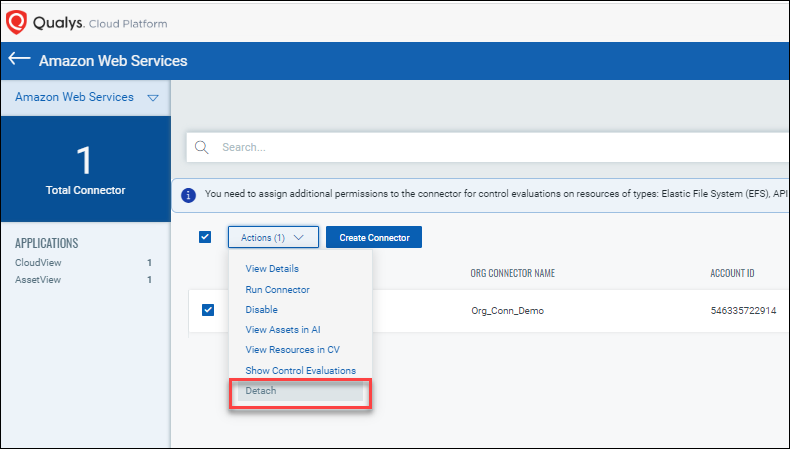Click Detach in the Actions menu
Viewport: 790px width, 449px height.
(x=261, y=391)
